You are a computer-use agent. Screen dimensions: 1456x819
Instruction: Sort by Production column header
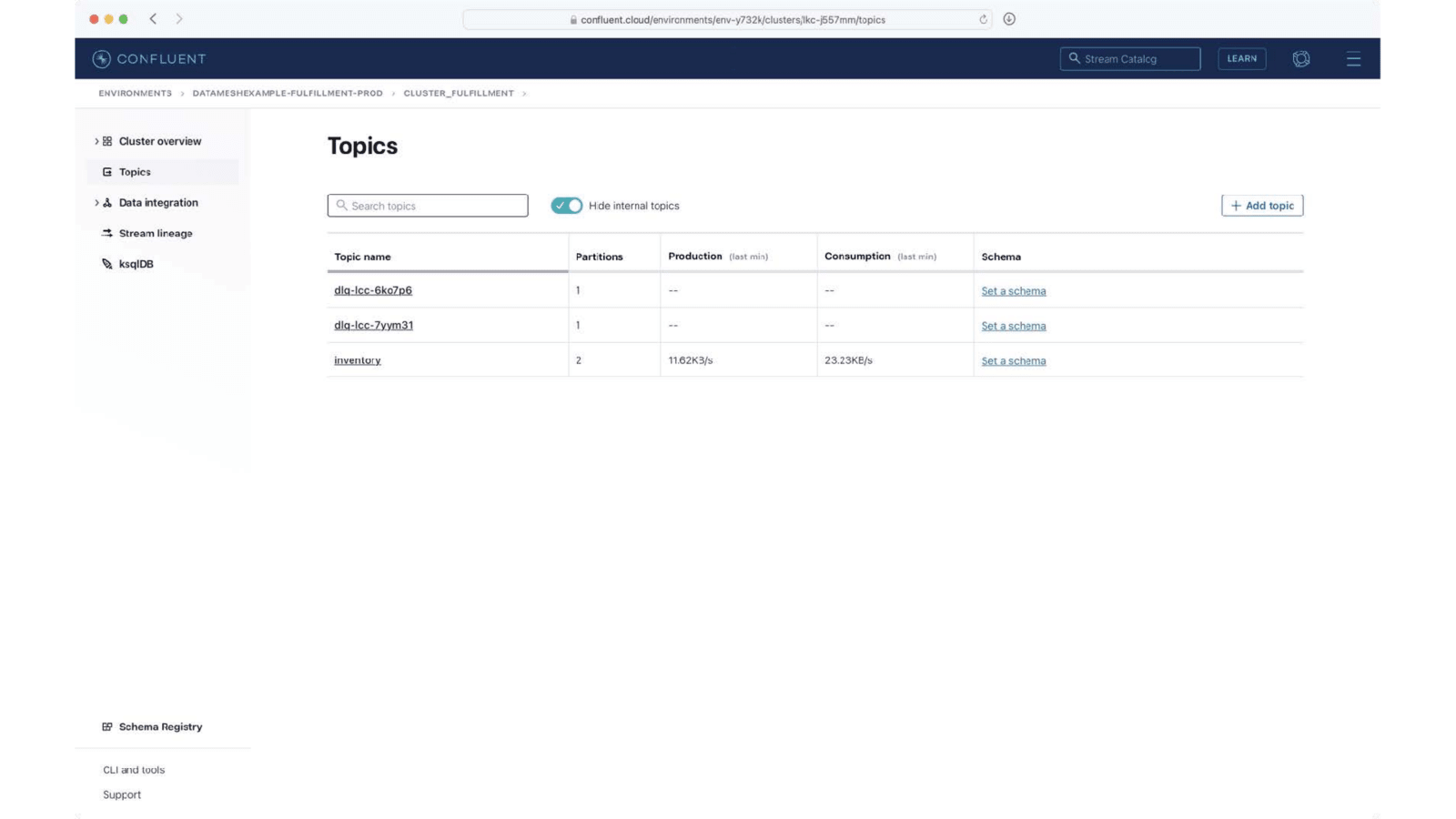695,257
